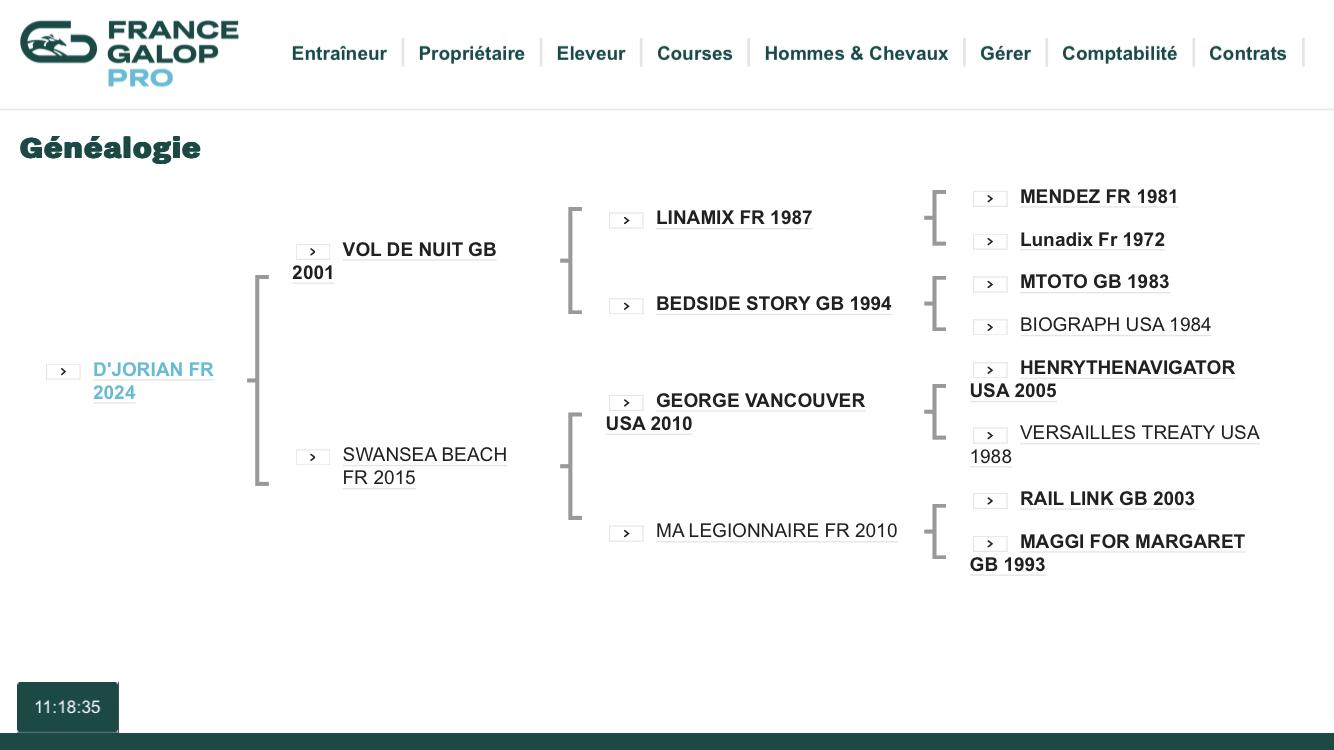This screenshot has width=1334, height=750.
Task: Open the Contrats menu
Action: 1247,54
